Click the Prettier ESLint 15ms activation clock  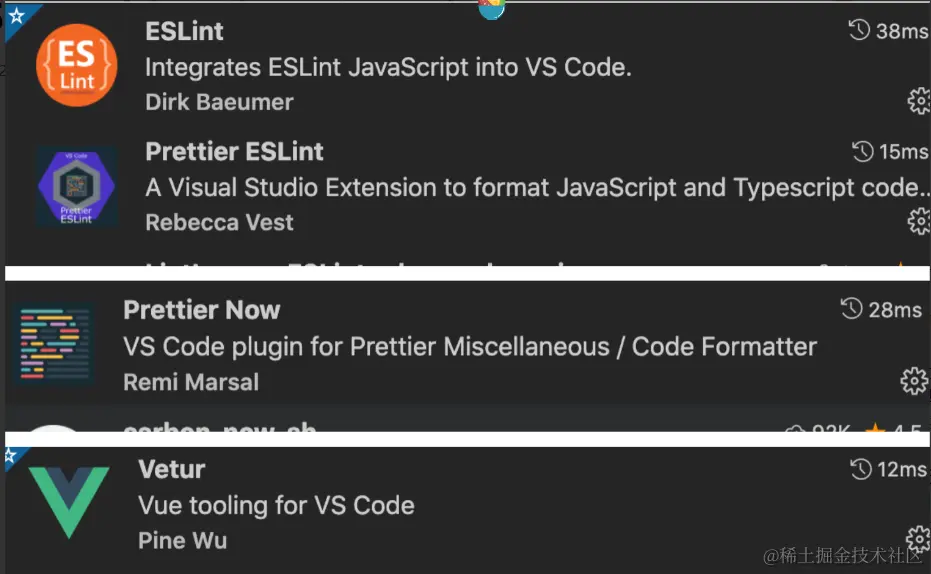(x=862, y=152)
